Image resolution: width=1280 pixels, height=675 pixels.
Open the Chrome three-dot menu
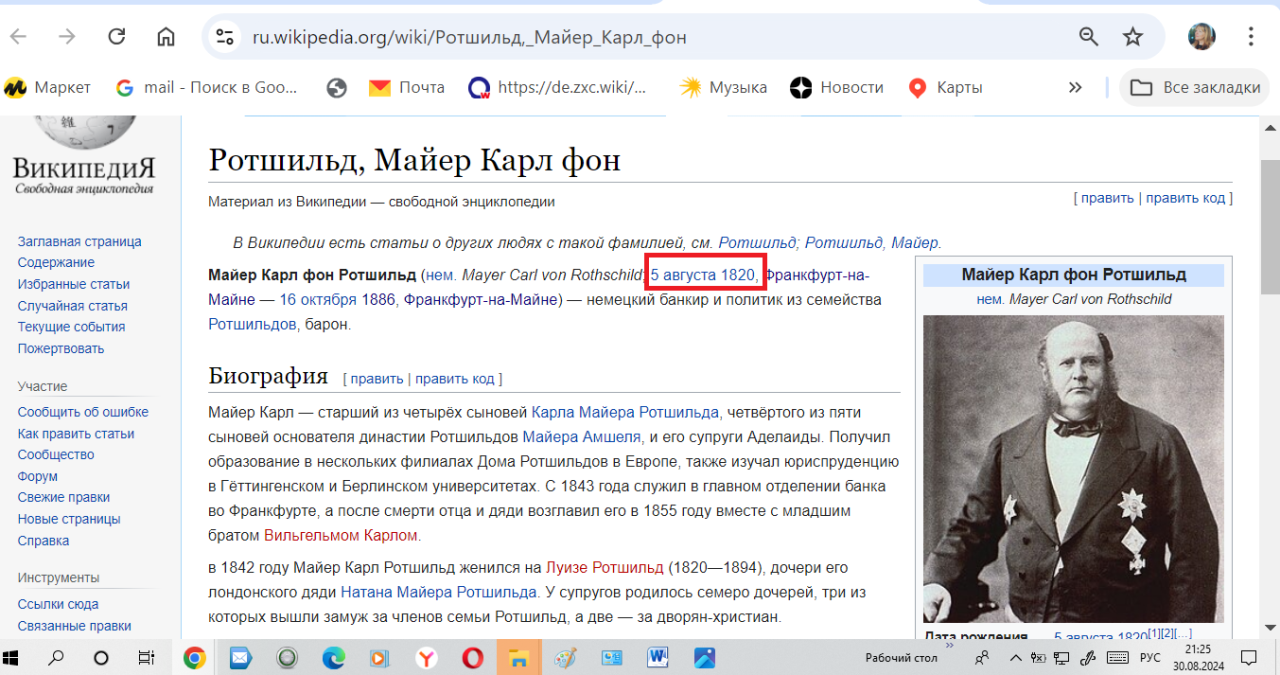(1250, 37)
